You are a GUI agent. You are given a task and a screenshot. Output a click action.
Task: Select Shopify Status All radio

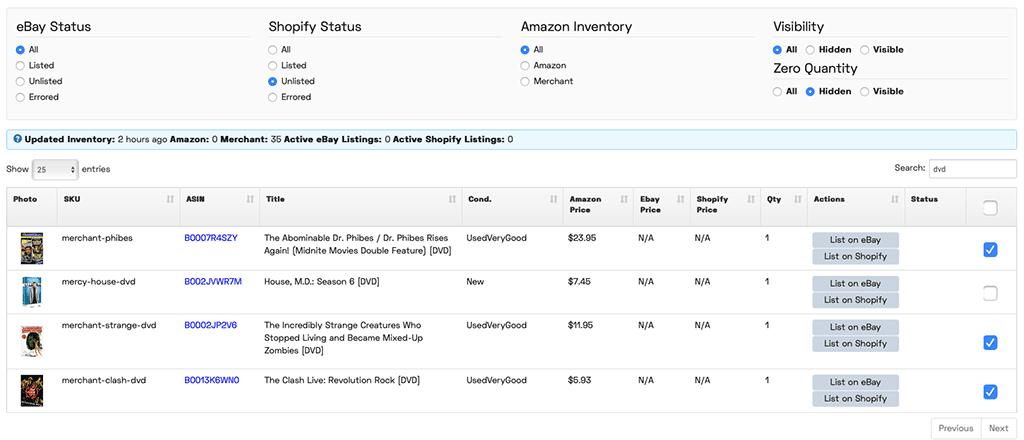point(273,50)
